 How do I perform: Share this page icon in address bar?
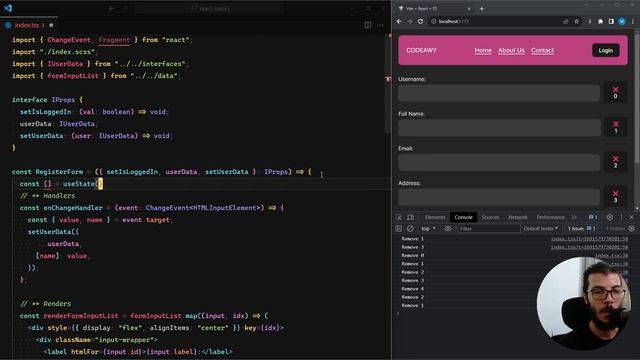coord(566,21)
